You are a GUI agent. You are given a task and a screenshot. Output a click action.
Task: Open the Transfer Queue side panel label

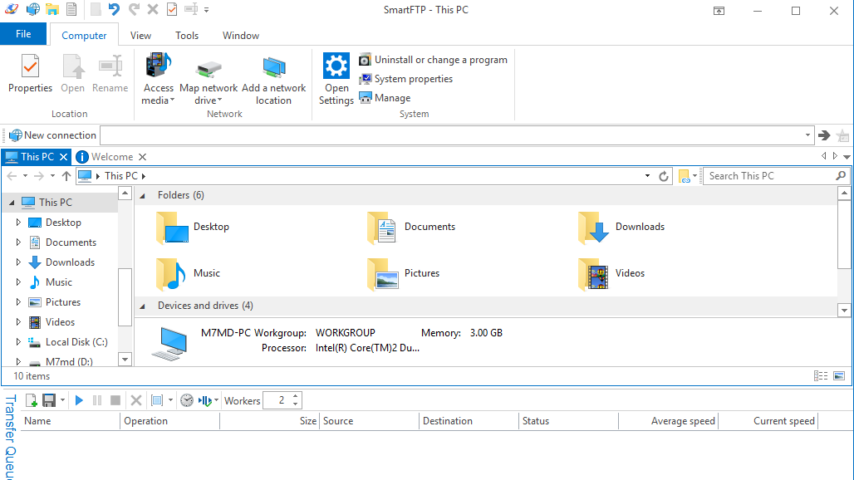coord(10,437)
